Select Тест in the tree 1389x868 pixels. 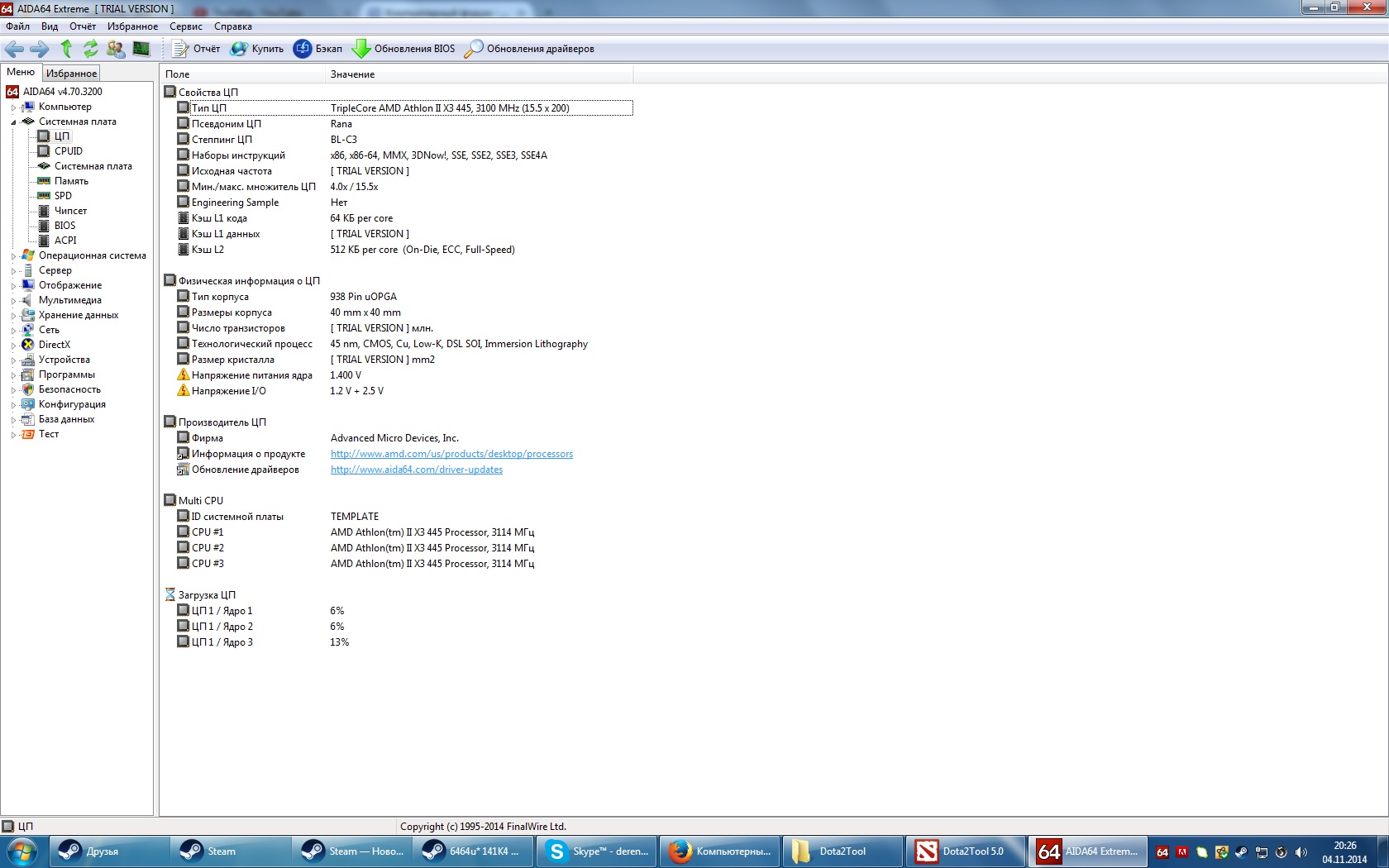pyautogui.click(x=48, y=434)
